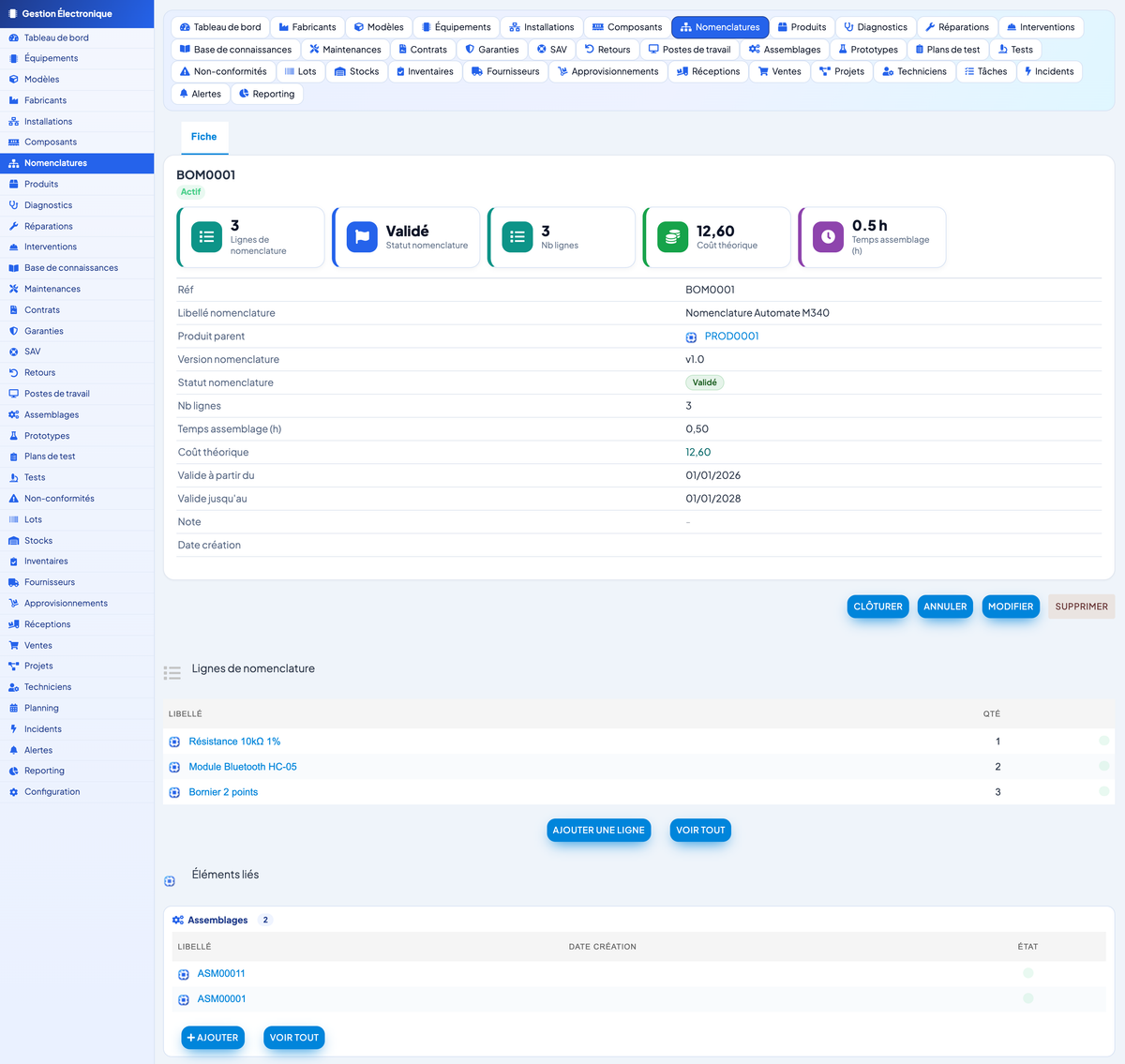Click the Modèles cube icon in the sidebar
Image resolution: width=1125 pixels, height=1064 pixels.
pos(13,80)
